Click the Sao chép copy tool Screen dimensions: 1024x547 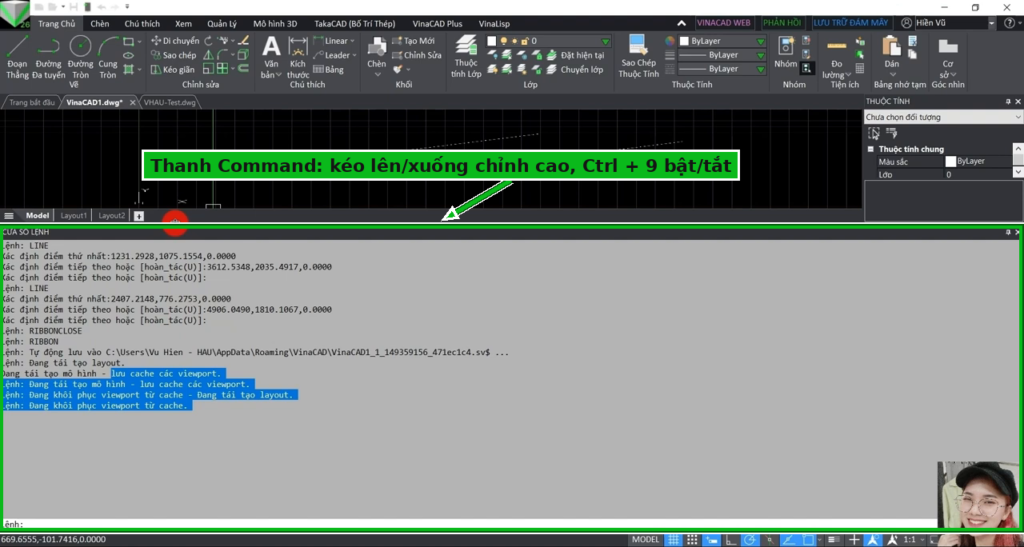tap(174, 55)
